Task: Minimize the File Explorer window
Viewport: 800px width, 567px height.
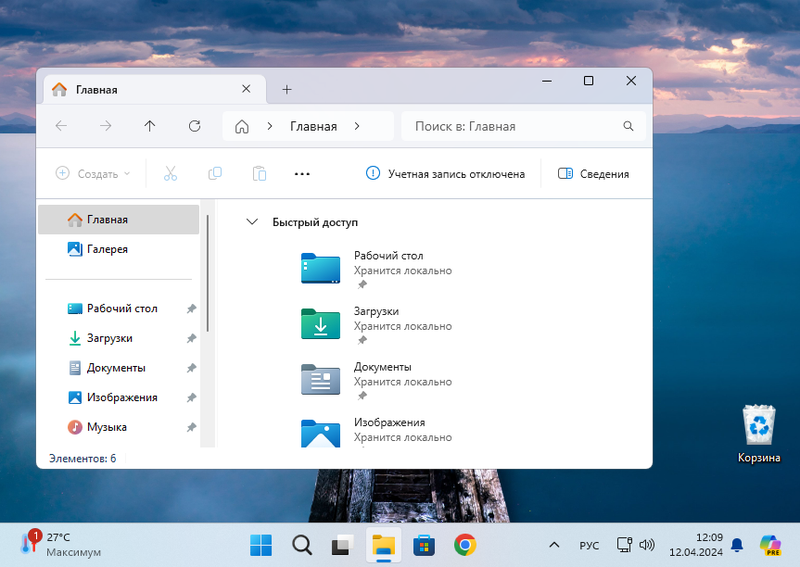Action: pyautogui.click(x=547, y=81)
